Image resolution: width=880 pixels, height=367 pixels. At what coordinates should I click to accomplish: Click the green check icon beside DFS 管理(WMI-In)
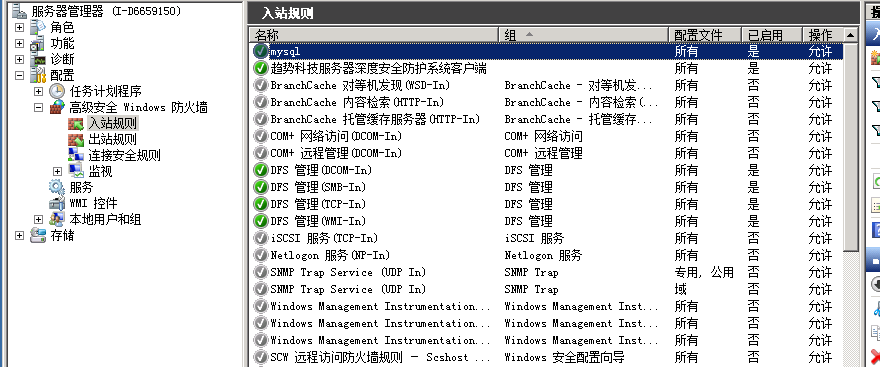[260, 221]
